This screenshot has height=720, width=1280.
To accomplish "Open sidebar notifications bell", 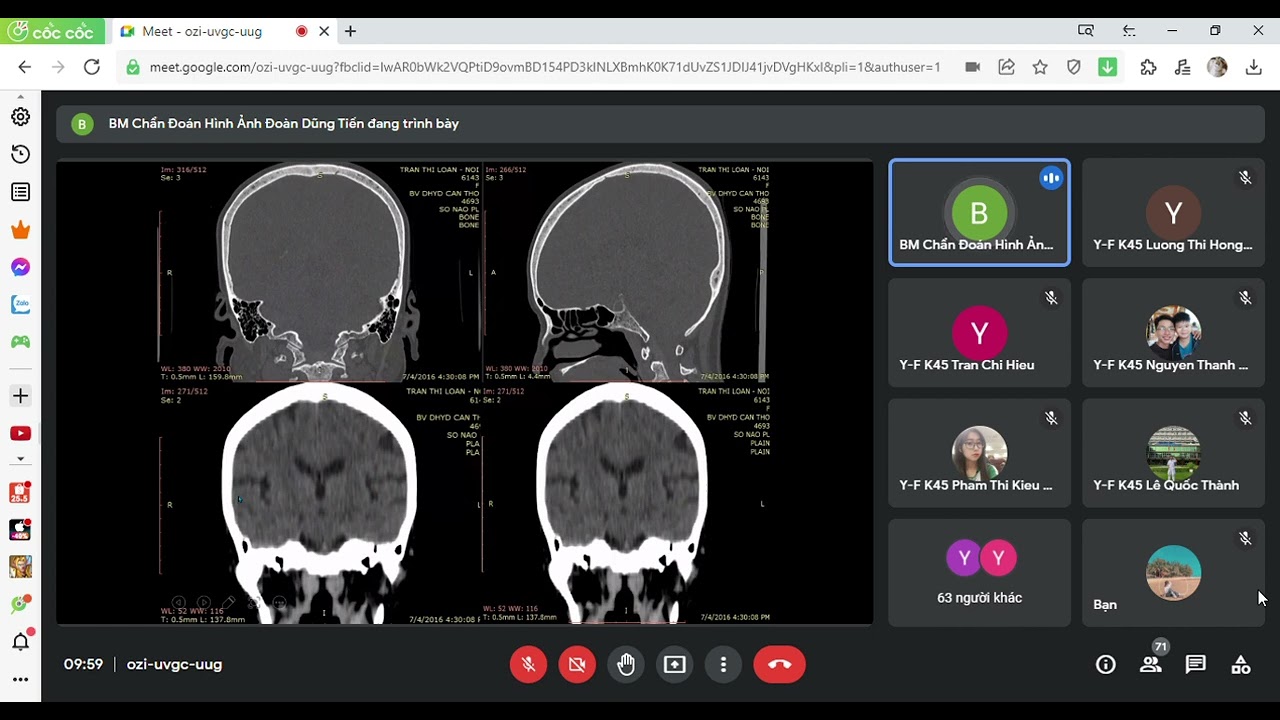I will click(x=20, y=642).
